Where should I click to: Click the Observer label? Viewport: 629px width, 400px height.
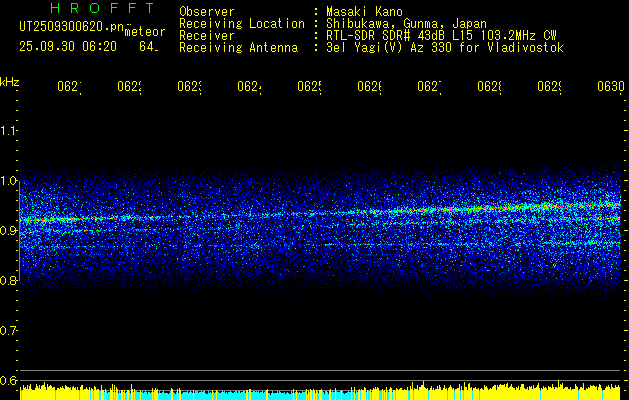coord(207,12)
